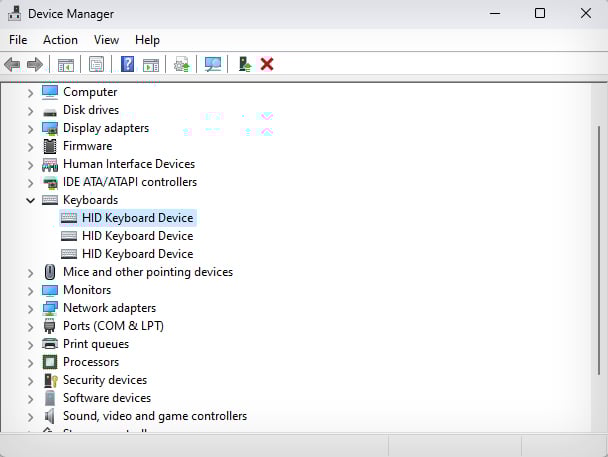Expand the Print queues chevron

click(31, 345)
